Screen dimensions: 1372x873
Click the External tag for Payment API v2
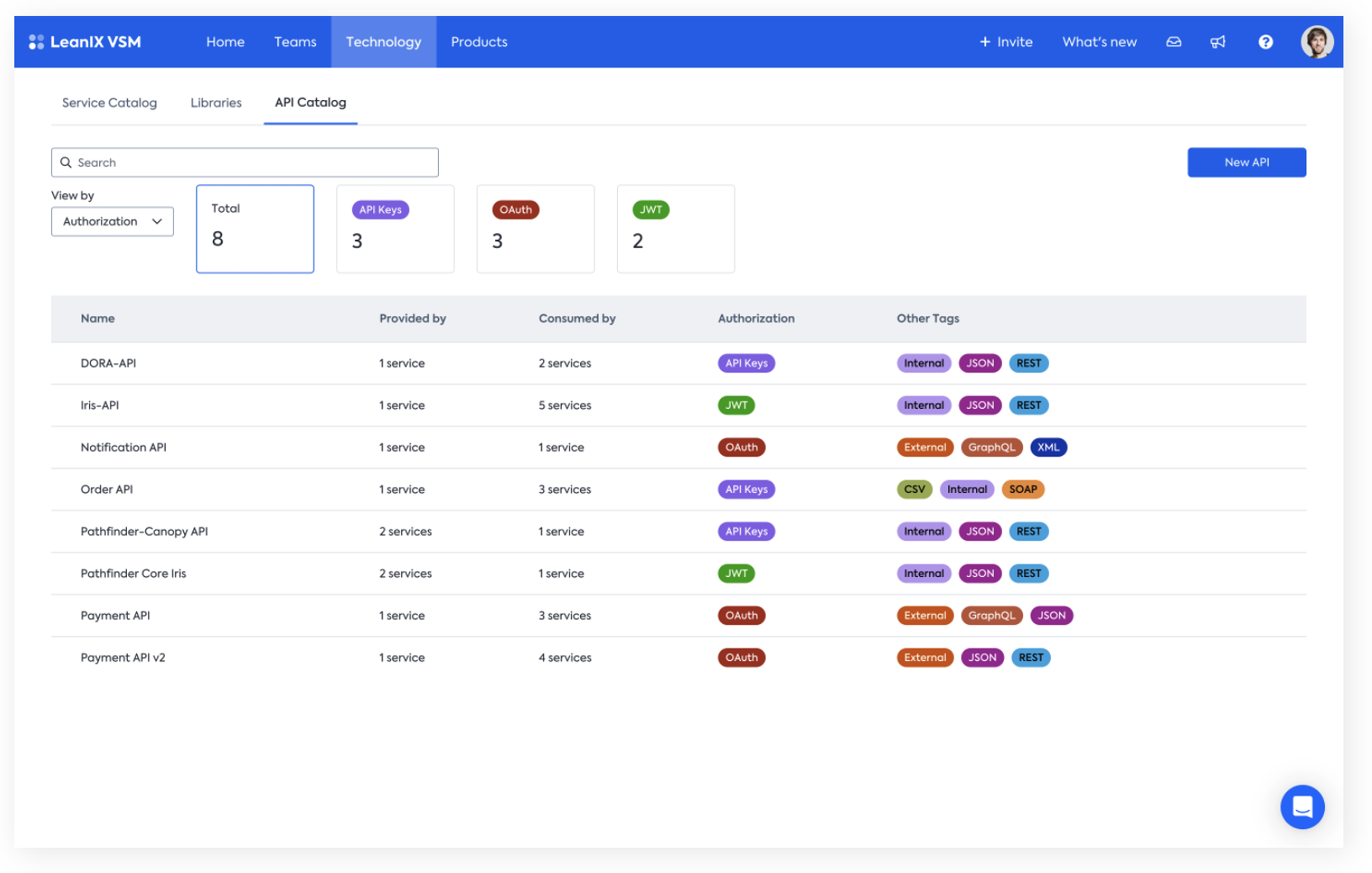tap(925, 658)
